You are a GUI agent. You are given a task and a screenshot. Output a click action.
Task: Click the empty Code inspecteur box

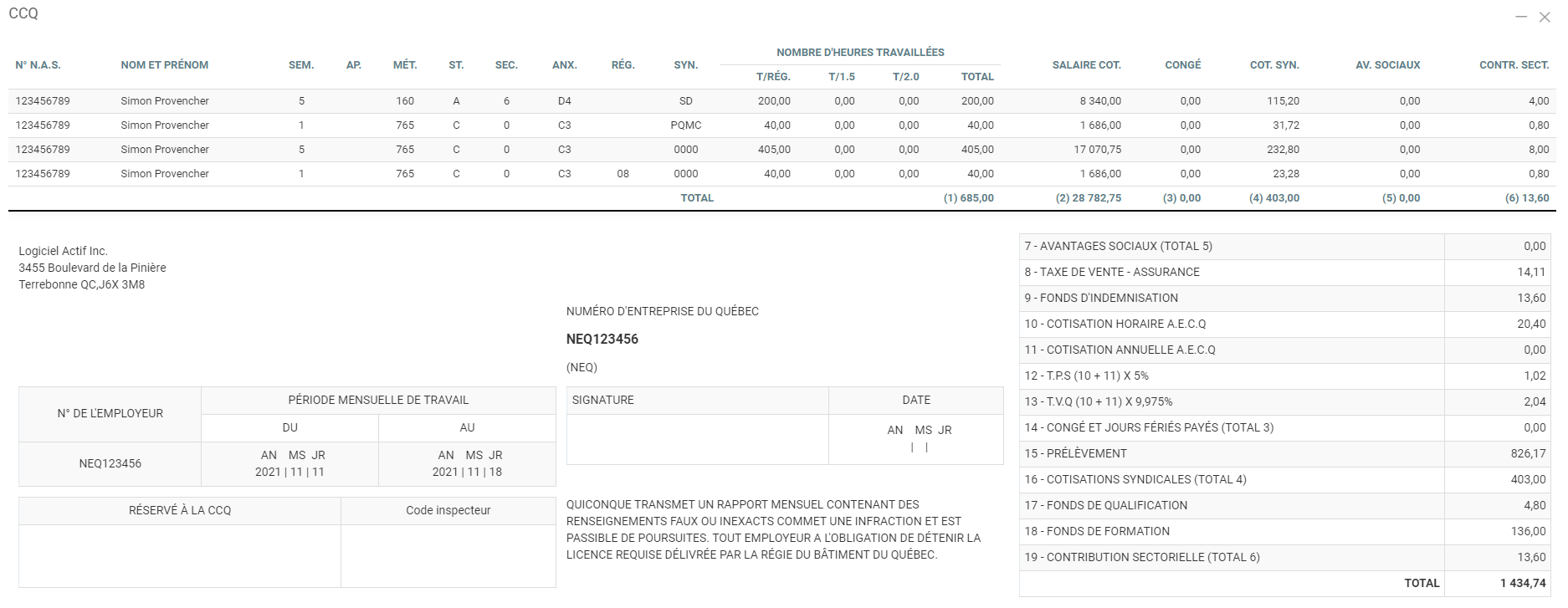(x=448, y=555)
